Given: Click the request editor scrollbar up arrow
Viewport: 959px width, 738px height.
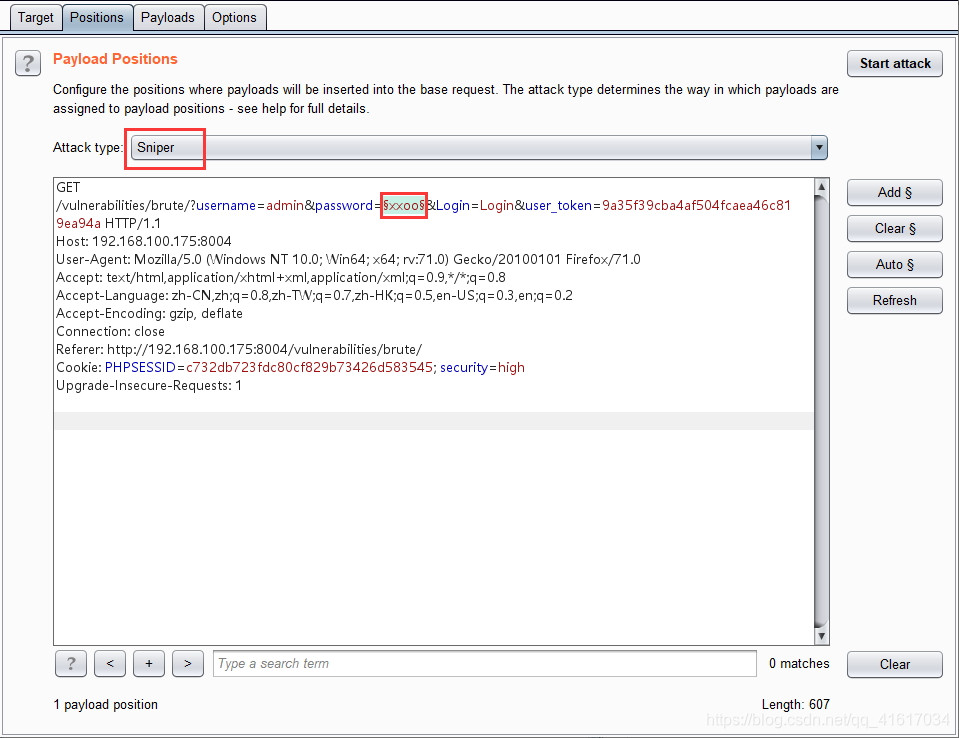Looking at the screenshot, I should click(821, 186).
